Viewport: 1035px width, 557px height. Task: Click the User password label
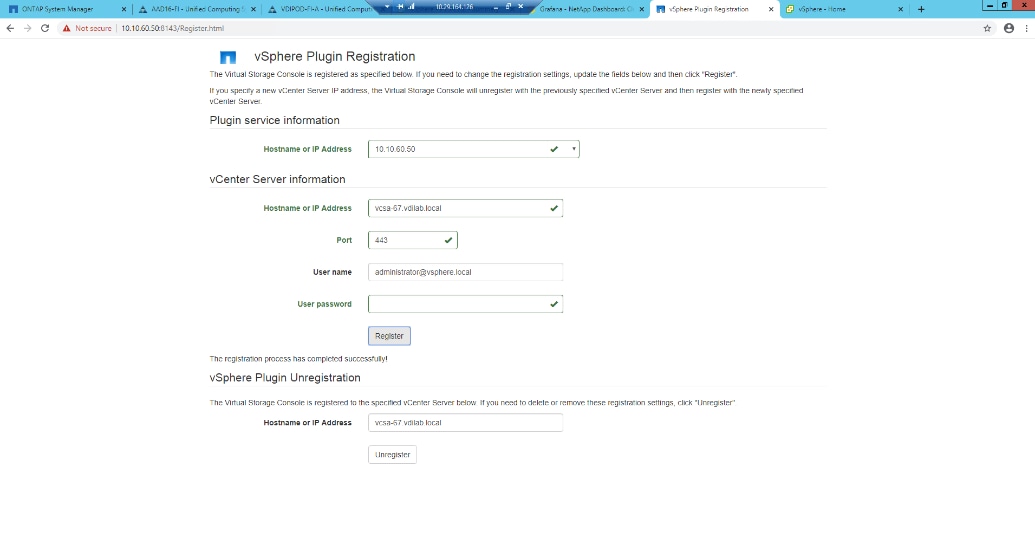pos(324,304)
